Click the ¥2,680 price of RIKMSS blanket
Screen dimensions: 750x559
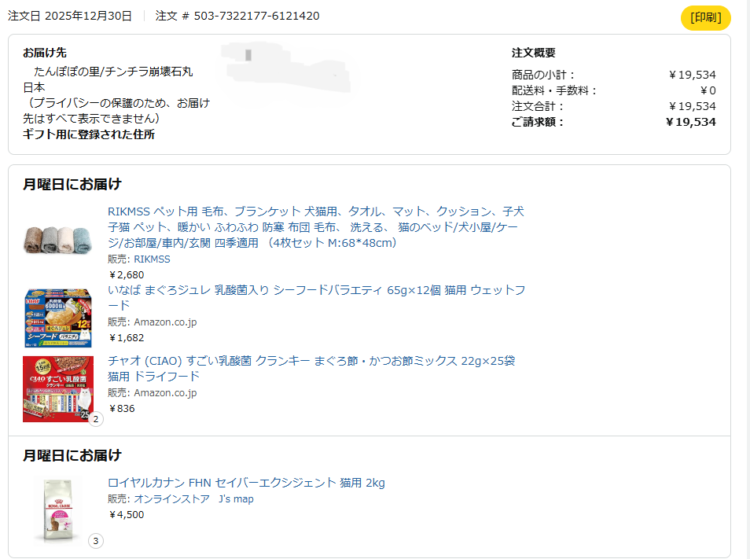coord(126,275)
